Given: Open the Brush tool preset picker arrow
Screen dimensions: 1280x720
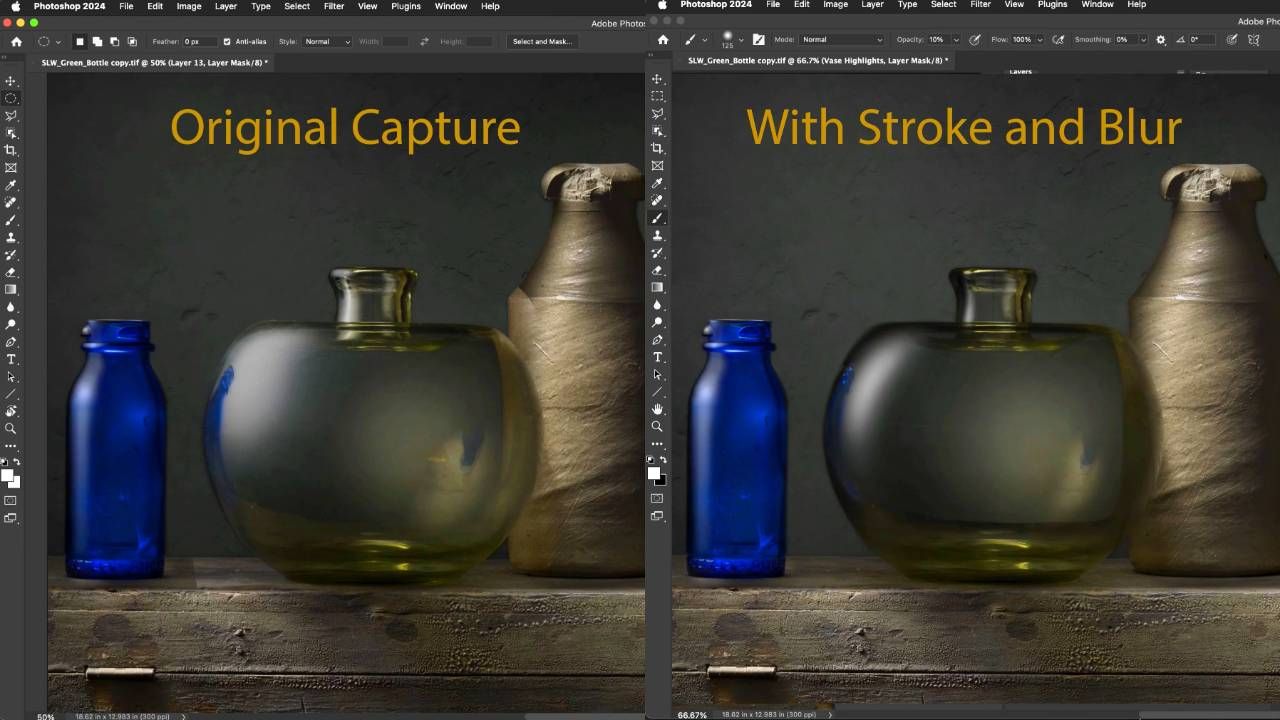Looking at the screenshot, I should pyautogui.click(x=704, y=40).
